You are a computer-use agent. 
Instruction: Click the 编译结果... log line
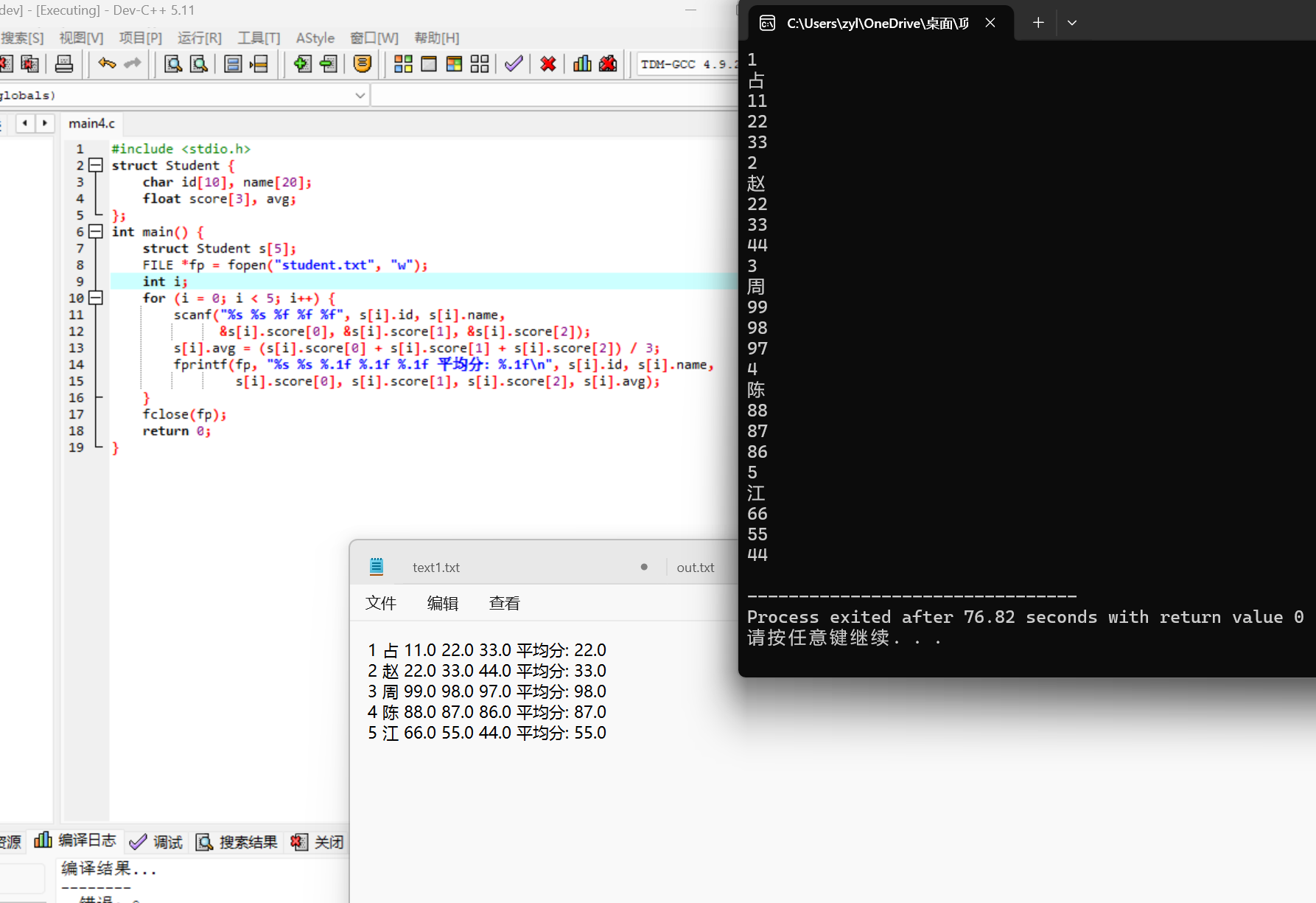pos(109,868)
